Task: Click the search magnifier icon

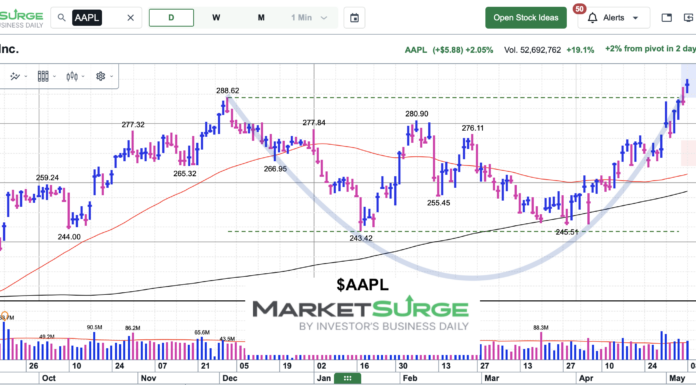Action: click(x=62, y=18)
